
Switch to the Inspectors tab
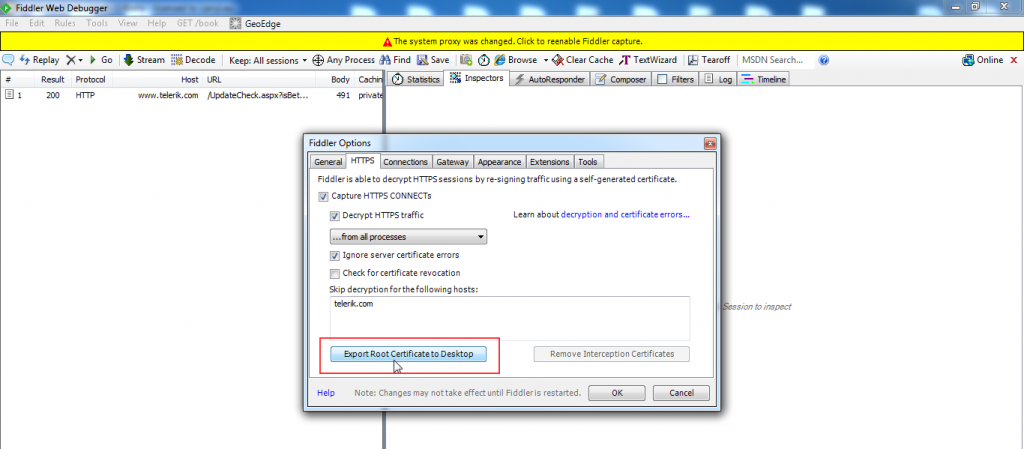476,78
